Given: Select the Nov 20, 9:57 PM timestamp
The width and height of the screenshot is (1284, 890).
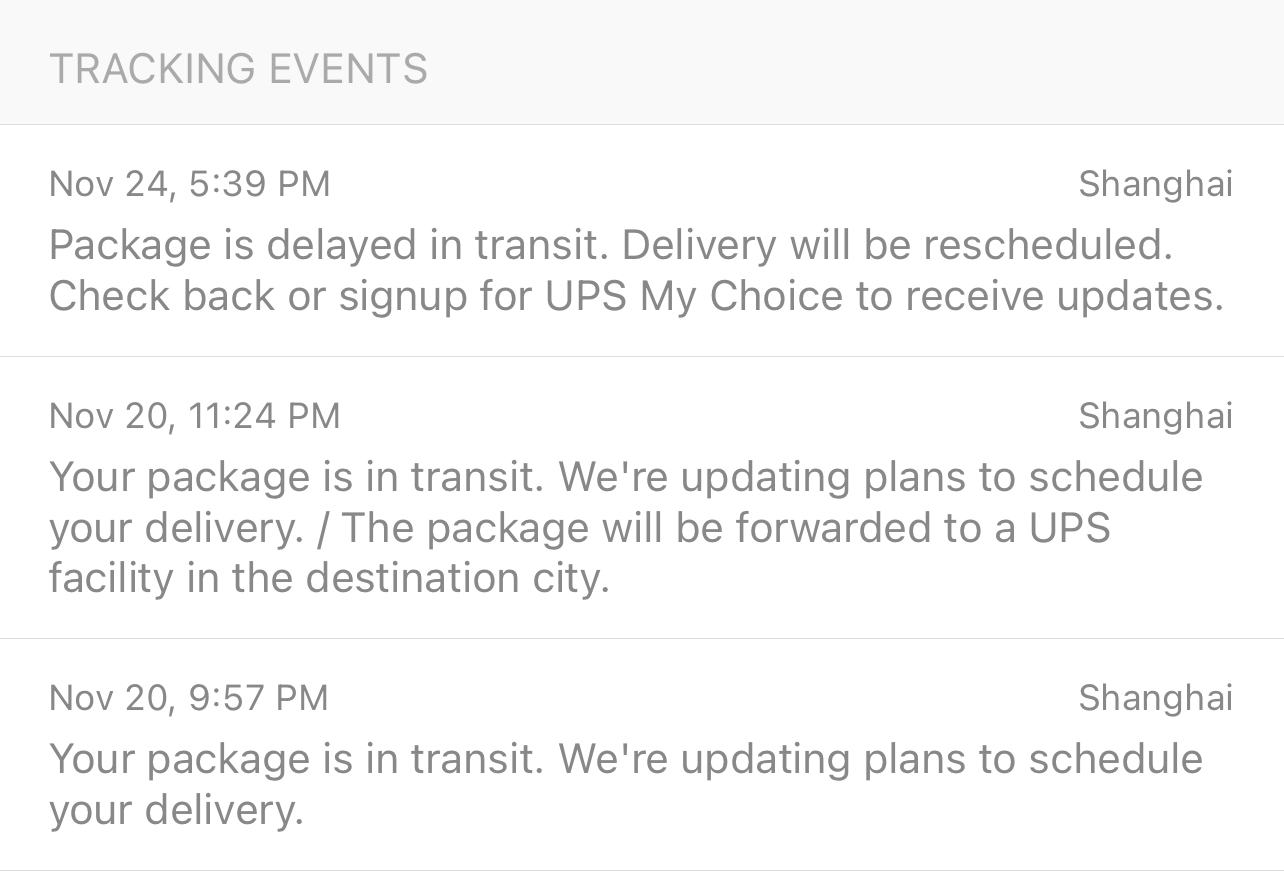Looking at the screenshot, I should coord(188,697).
